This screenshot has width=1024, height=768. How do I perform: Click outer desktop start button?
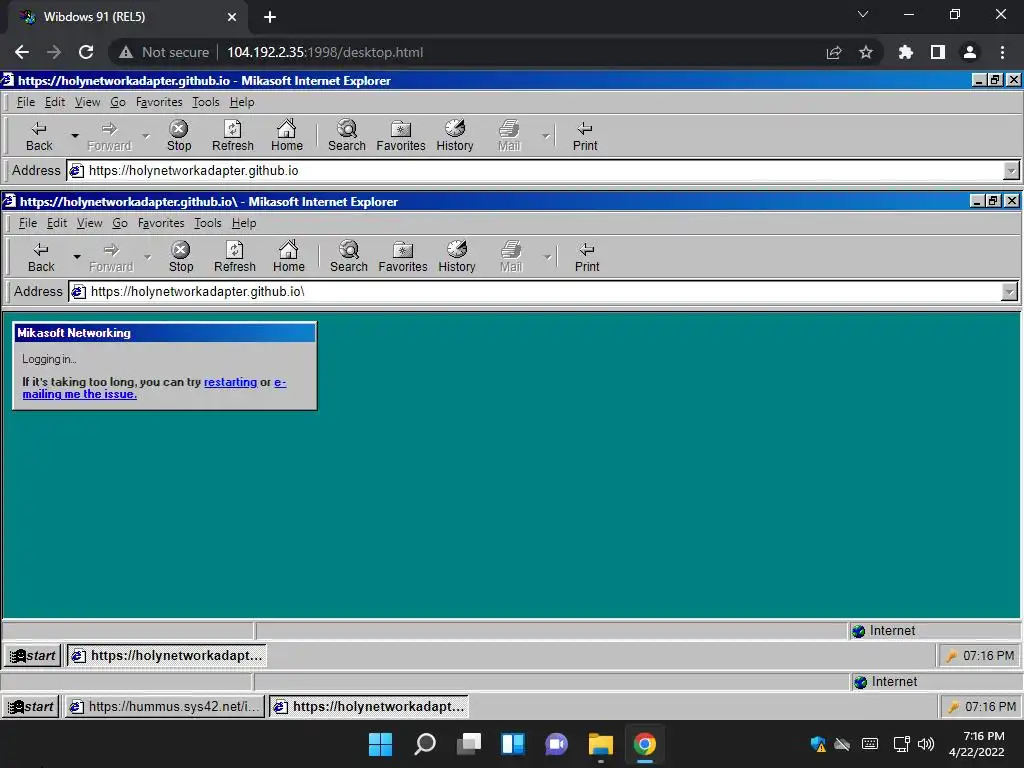tap(31, 706)
